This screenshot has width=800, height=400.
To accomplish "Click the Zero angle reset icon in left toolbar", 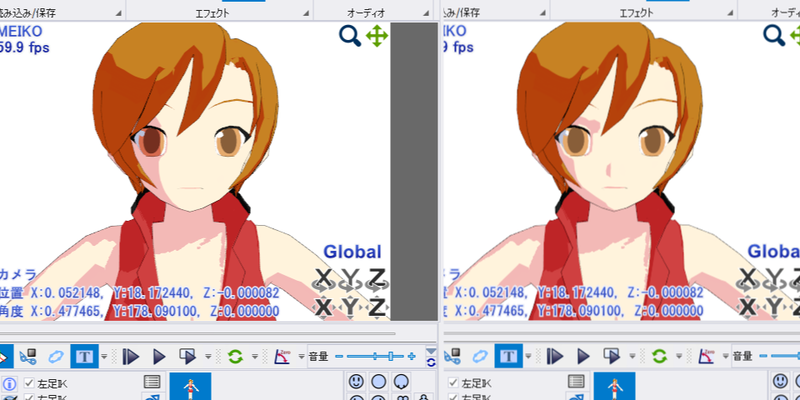I will coord(283,356).
